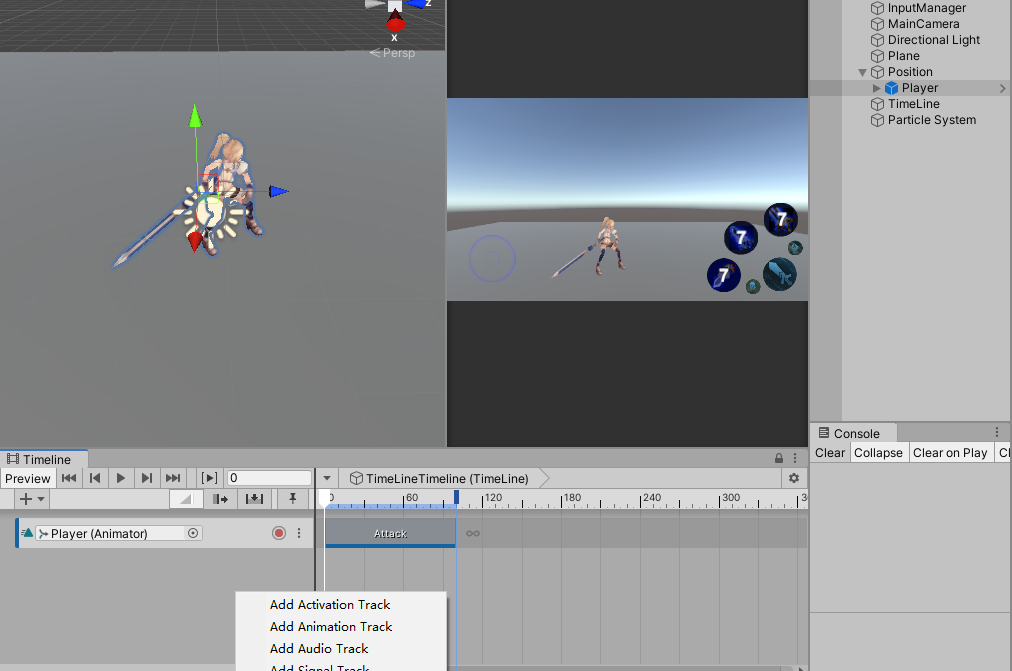Screen dimensions: 1012x671
Task: Click the timeline horizontal scrollbar arrow
Action: tap(801, 668)
